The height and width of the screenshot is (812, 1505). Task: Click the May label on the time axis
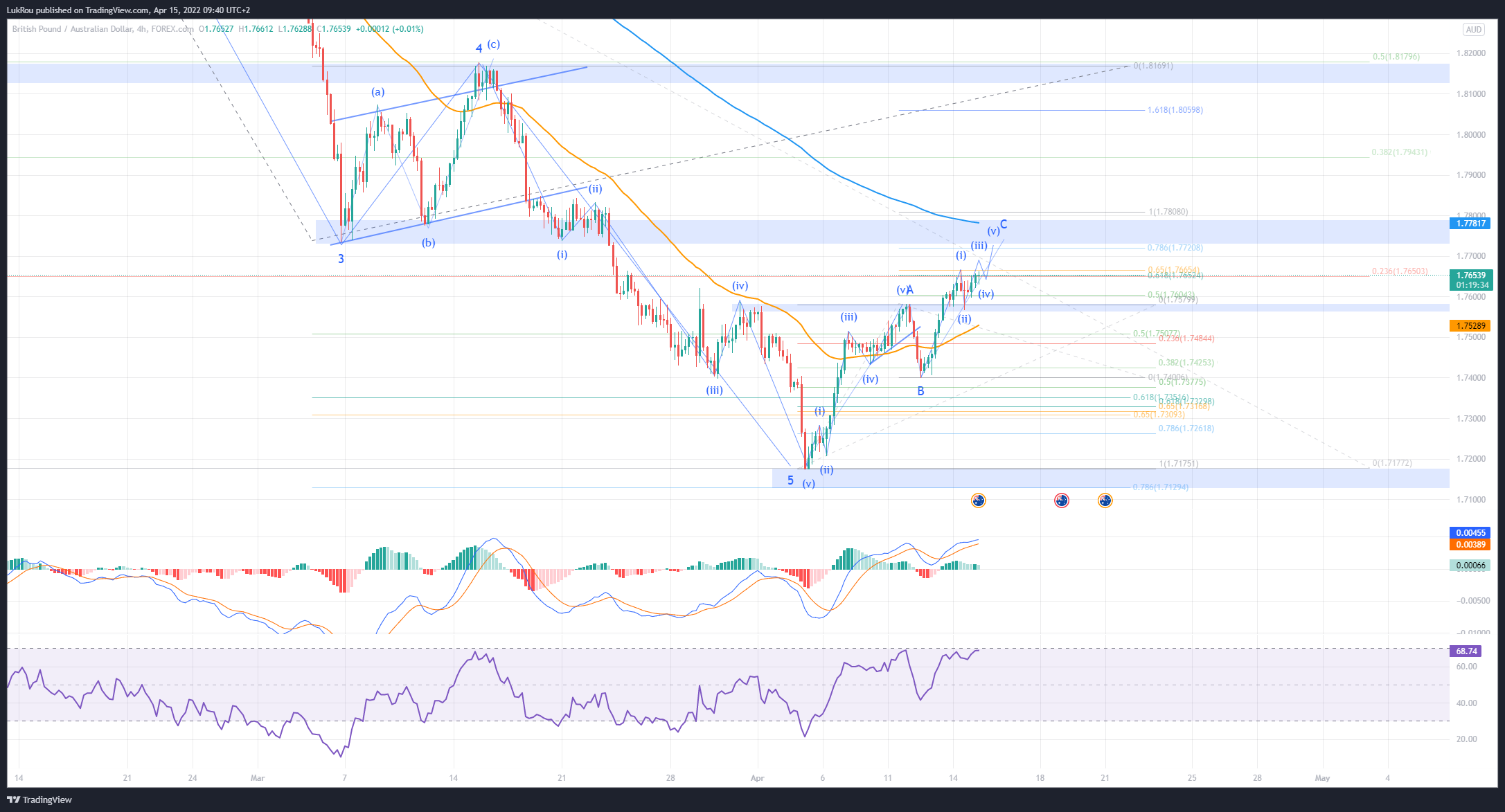tap(1321, 778)
